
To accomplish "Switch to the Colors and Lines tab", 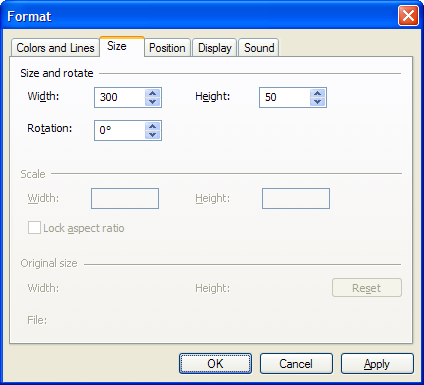I will [x=55, y=48].
